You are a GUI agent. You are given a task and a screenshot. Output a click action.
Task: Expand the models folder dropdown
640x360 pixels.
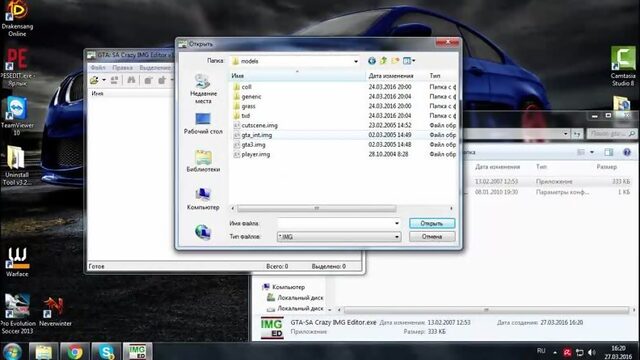pos(356,61)
